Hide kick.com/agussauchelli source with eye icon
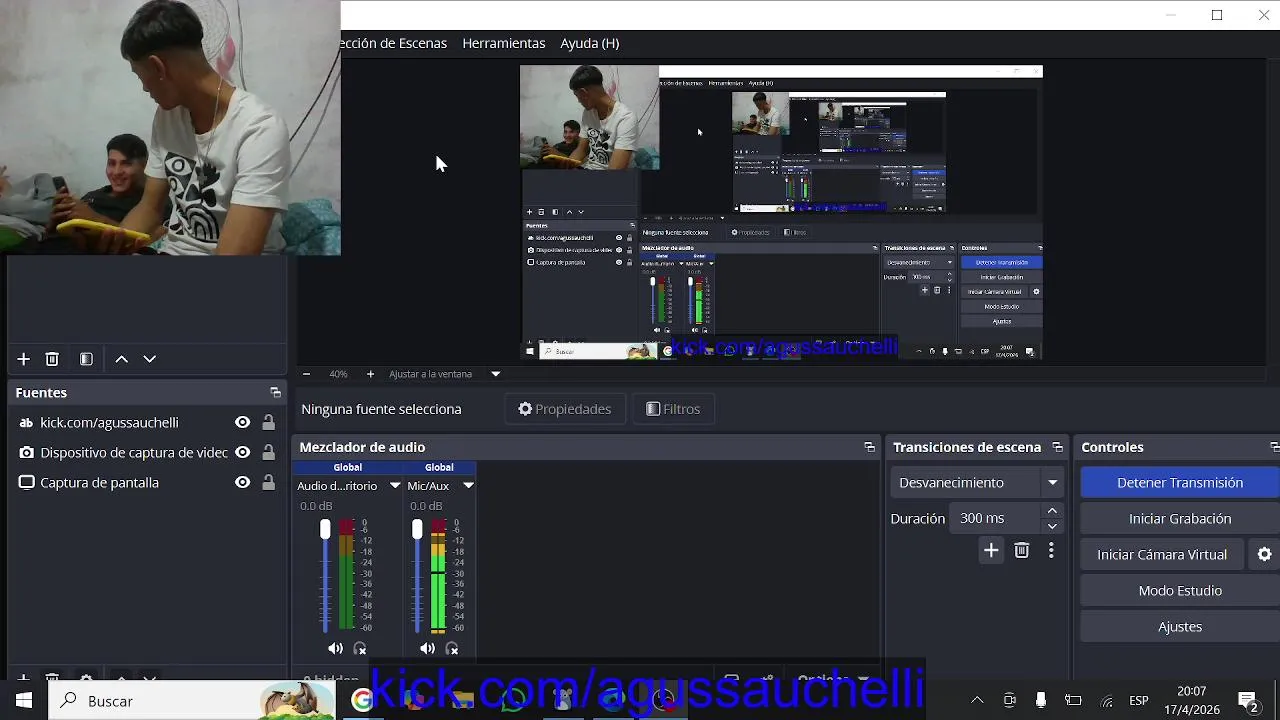Image resolution: width=1280 pixels, height=720 pixels. (x=242, y=423)
